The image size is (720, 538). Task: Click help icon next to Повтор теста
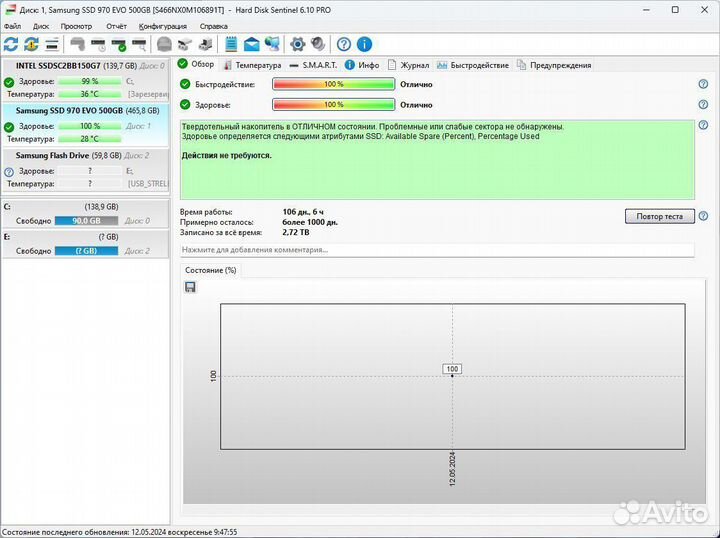703,216
